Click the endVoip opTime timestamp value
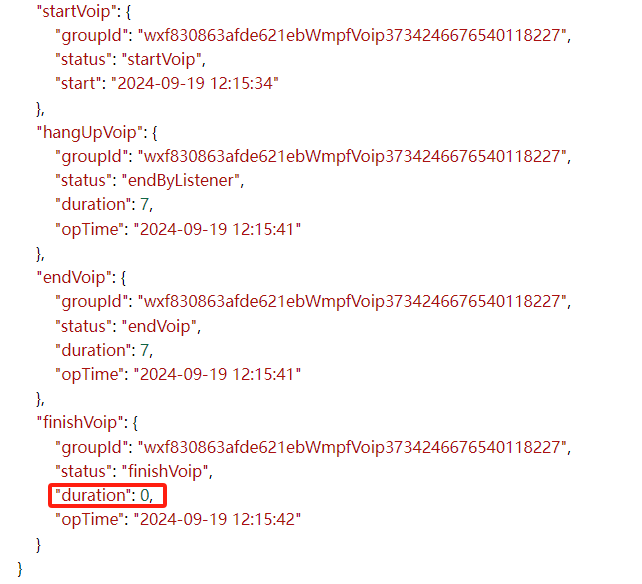This screenshot has width=642, height=584. click(217, 374)
